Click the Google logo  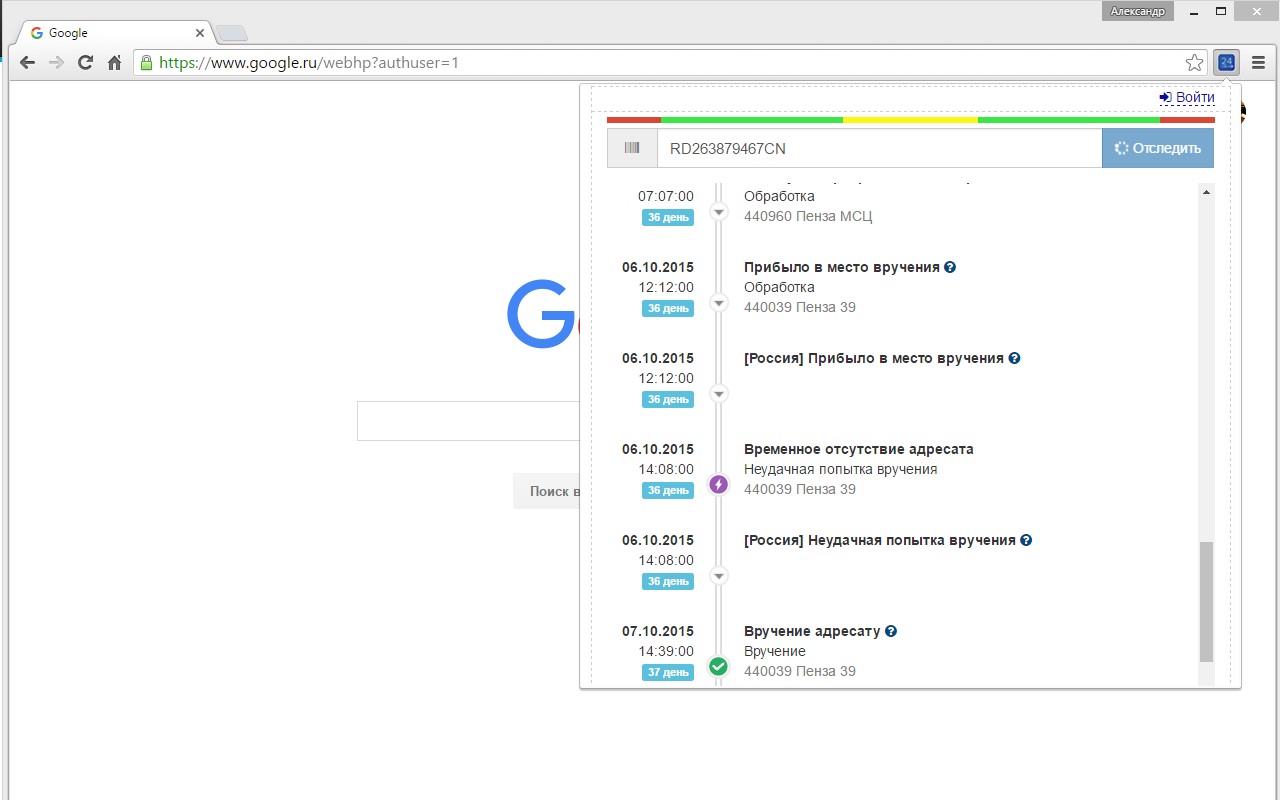coord(542,314)
